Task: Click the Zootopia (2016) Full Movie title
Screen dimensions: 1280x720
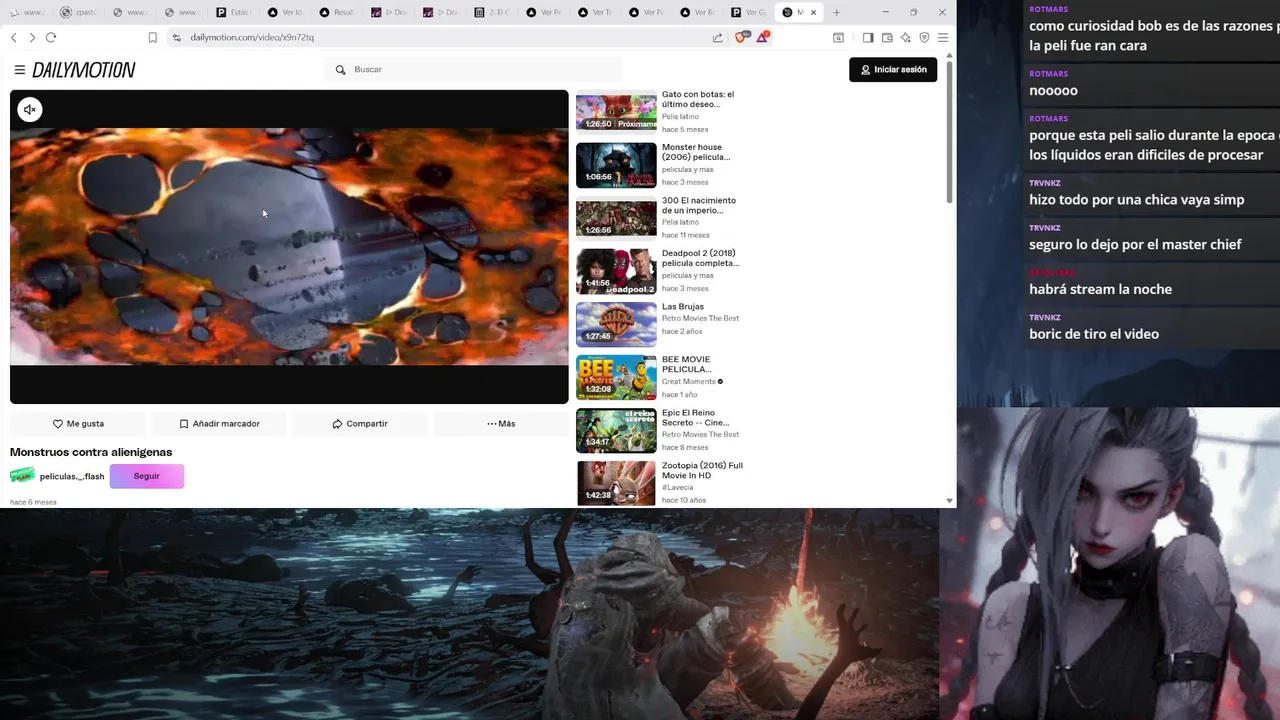Action: coord(702,470)
